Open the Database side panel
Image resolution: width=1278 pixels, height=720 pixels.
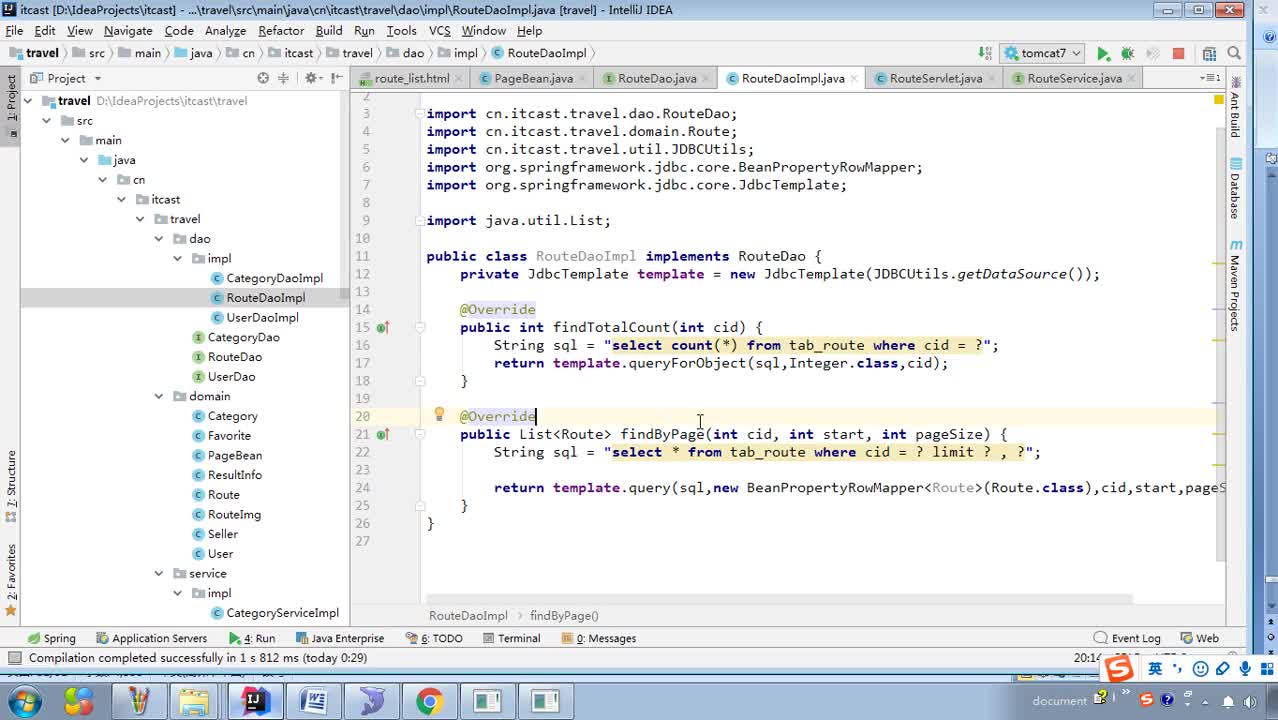click(x=1235, y=188)
